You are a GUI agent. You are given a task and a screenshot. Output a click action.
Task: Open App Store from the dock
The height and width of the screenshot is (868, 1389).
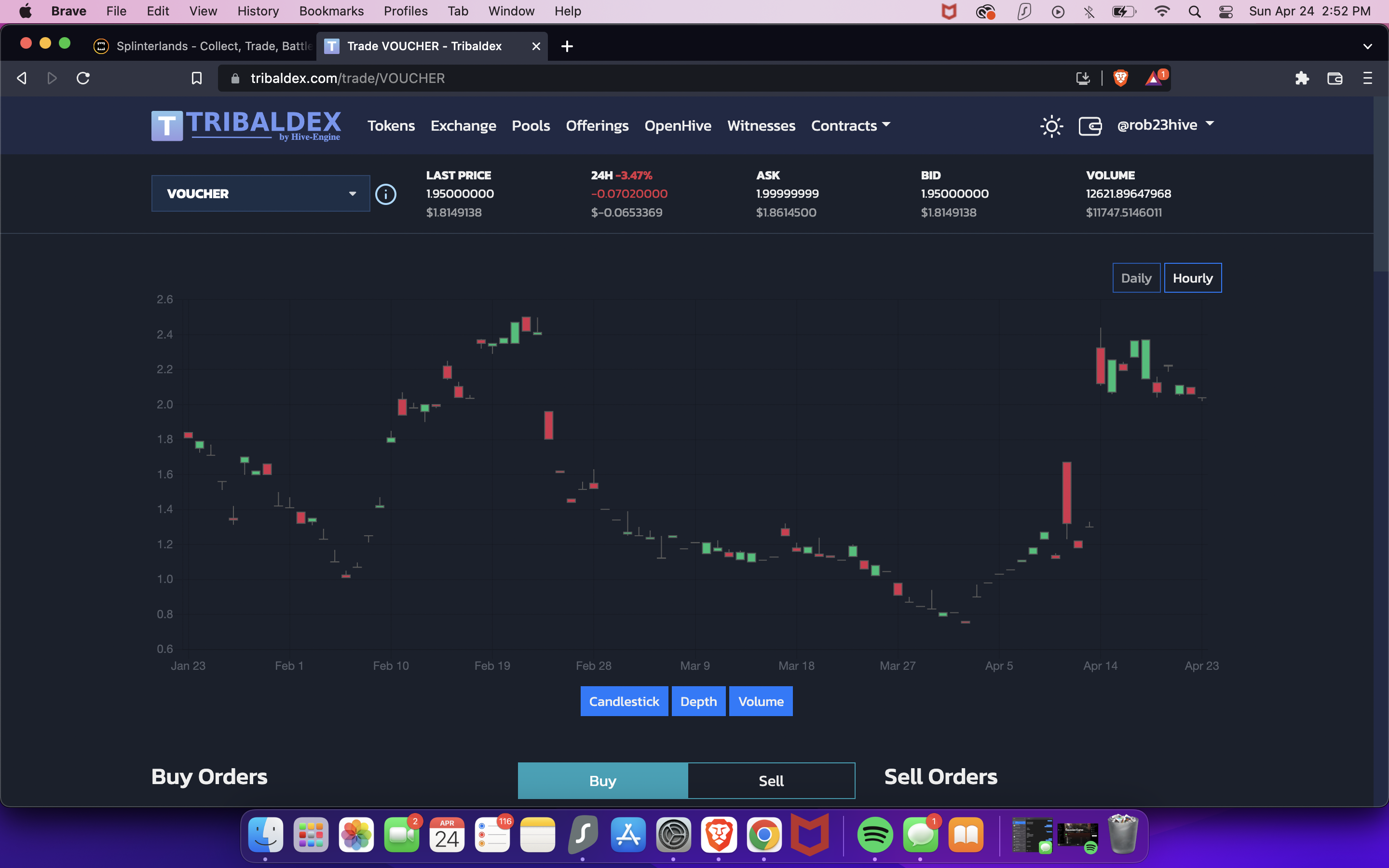pos(628,834)
